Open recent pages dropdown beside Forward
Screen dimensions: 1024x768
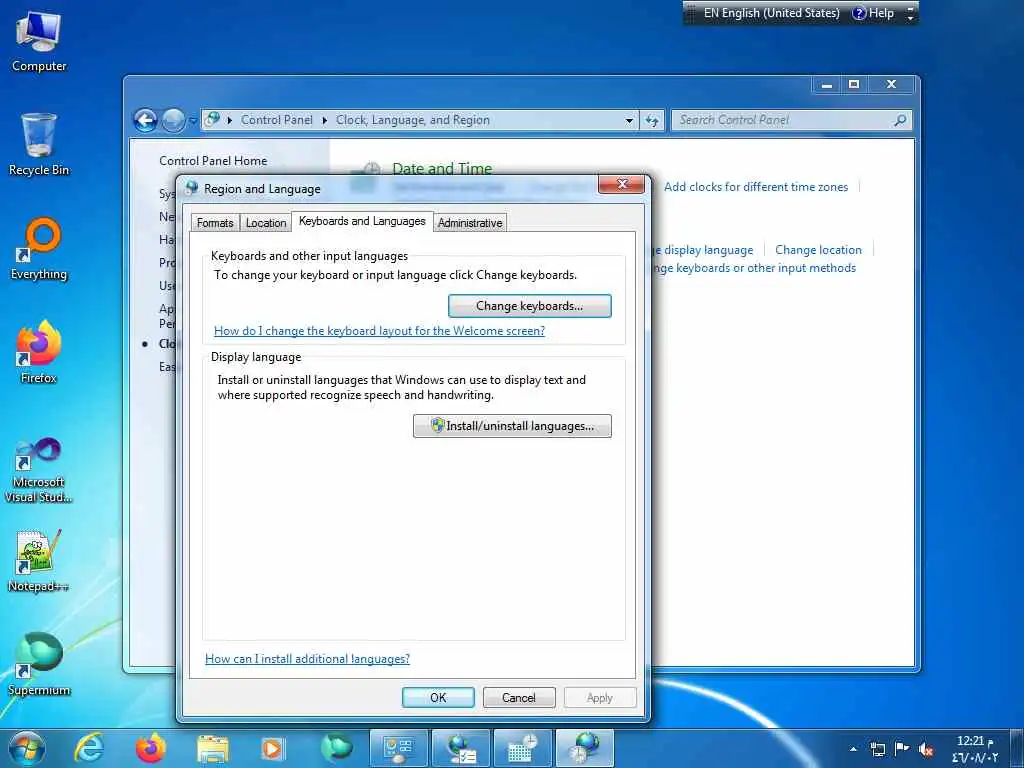(x=193, y=121)
